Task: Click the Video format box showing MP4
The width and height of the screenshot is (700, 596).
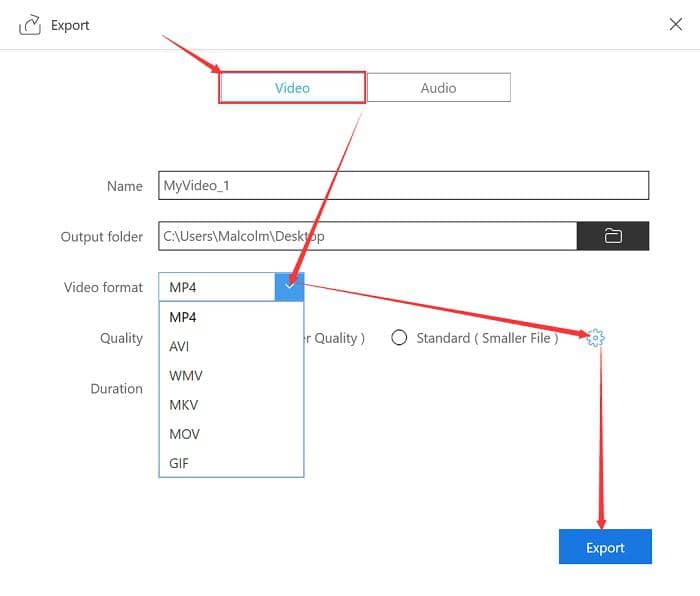Action: [x=216, y=287]
